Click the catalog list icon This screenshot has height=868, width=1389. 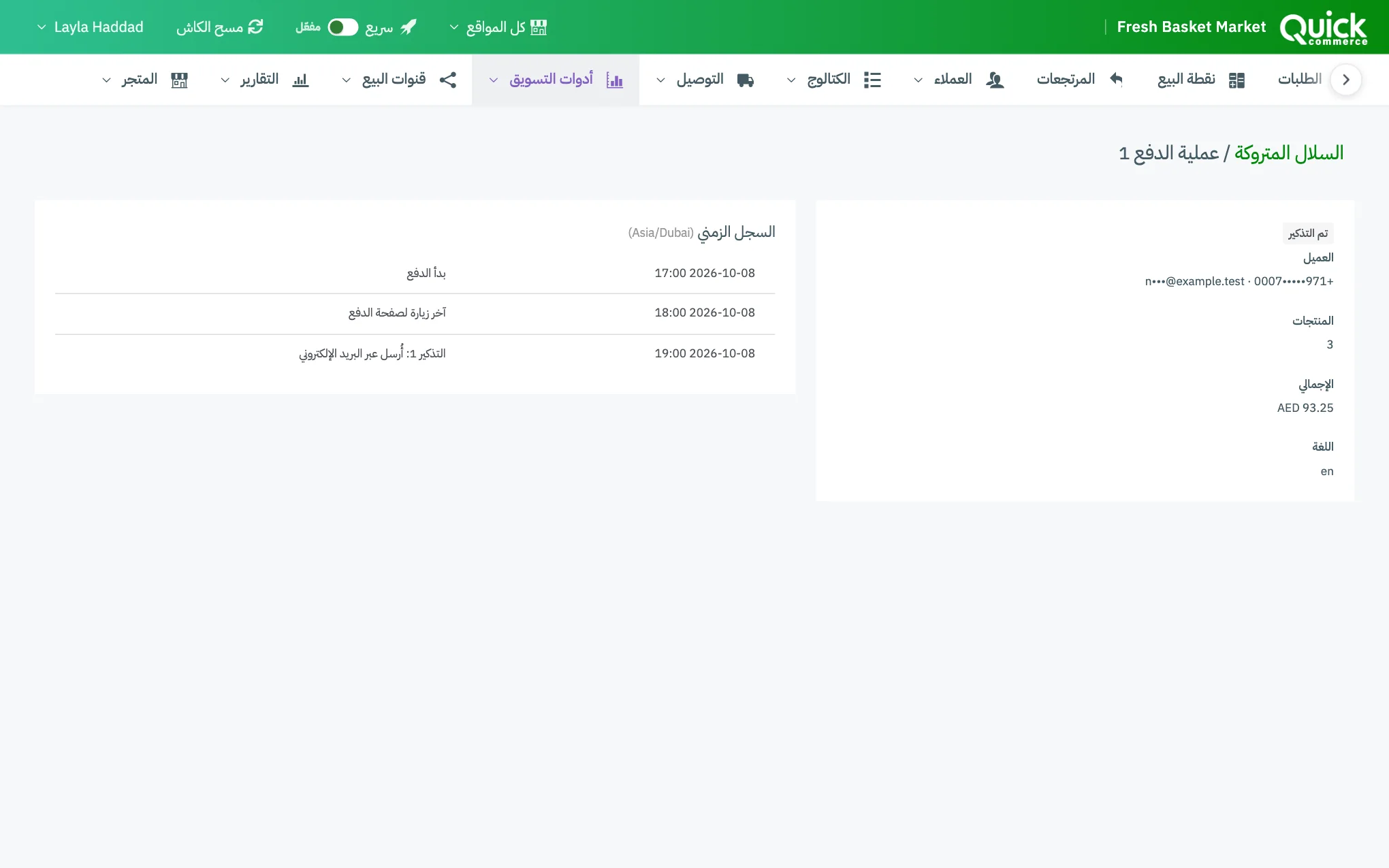(872, 80)
